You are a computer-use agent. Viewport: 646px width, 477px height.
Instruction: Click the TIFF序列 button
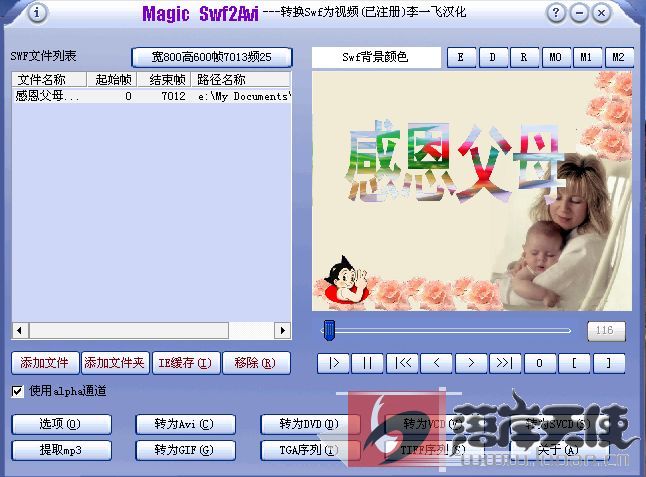pyautogui.click(x=435, y=450)
